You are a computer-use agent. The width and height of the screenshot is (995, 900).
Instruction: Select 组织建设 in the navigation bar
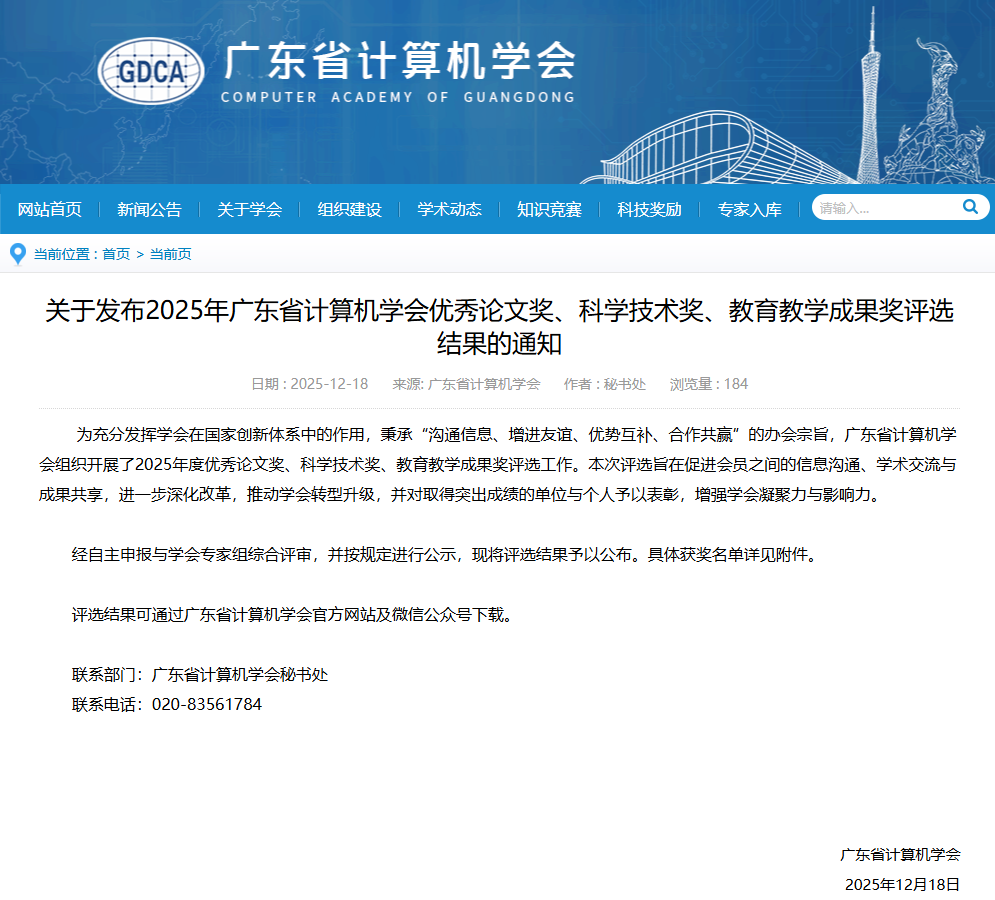point(349,209)
